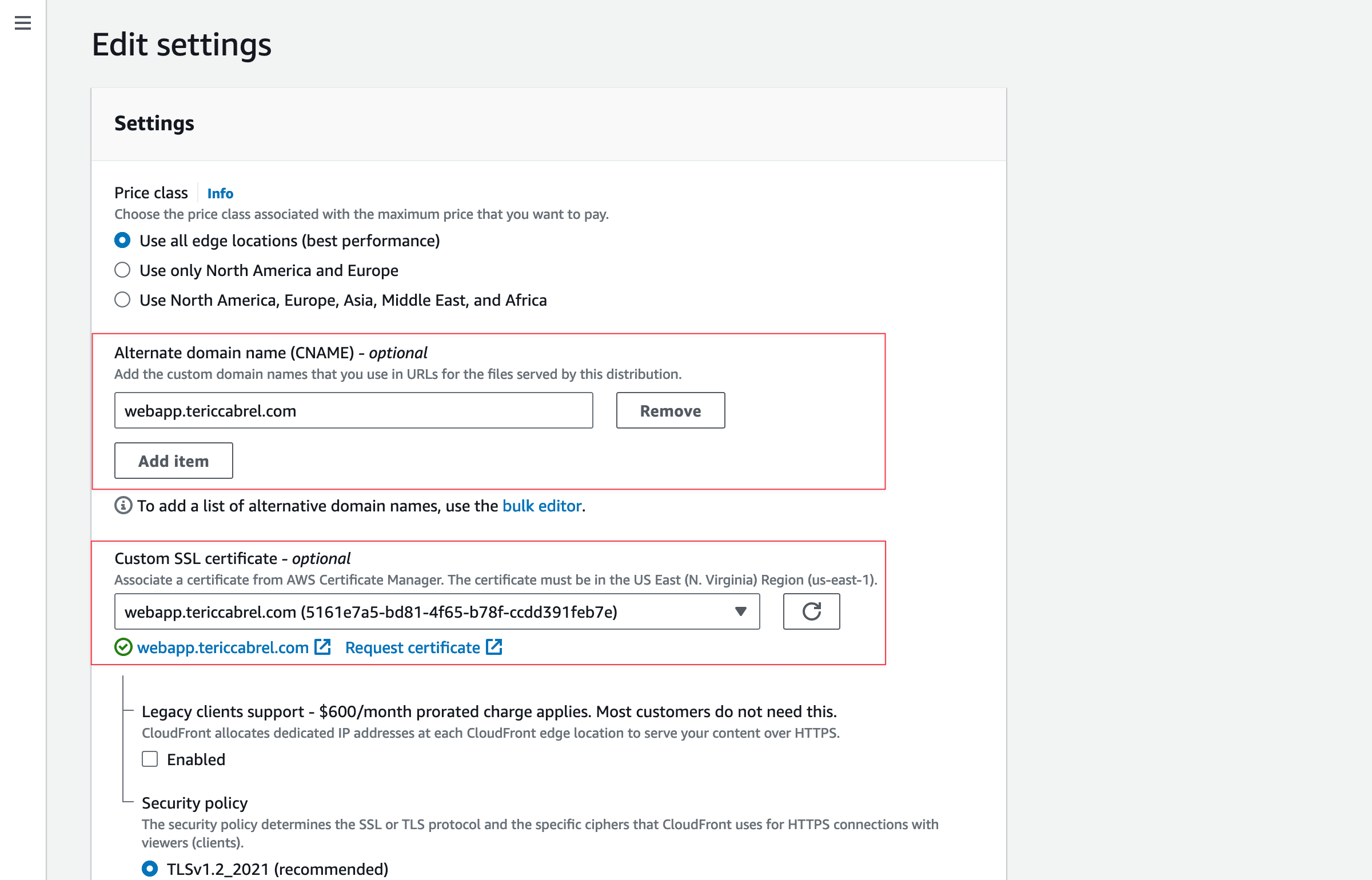Click the dropdown arrow on certificate selector

coord(740,611)
